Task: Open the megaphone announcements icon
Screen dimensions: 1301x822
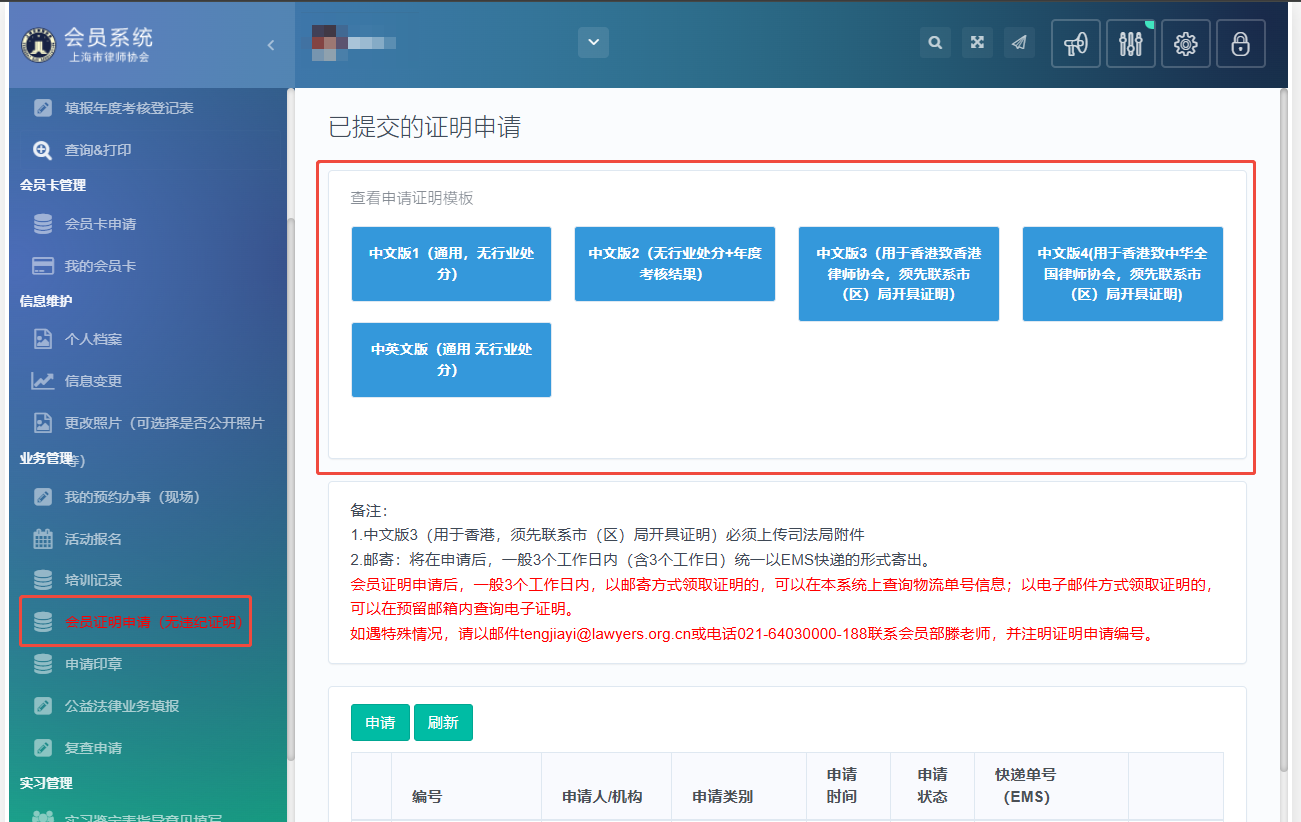Action: (x=1076, y=44)
